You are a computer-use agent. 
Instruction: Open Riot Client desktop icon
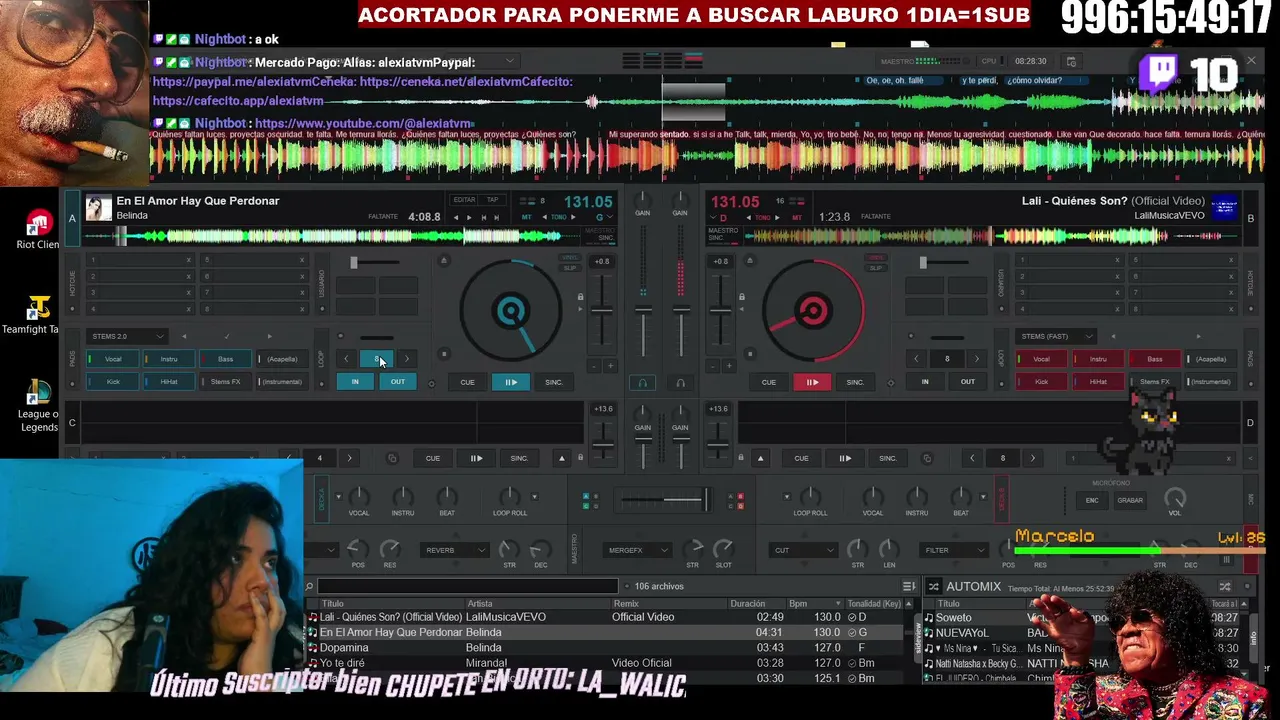tap(38, 230)
